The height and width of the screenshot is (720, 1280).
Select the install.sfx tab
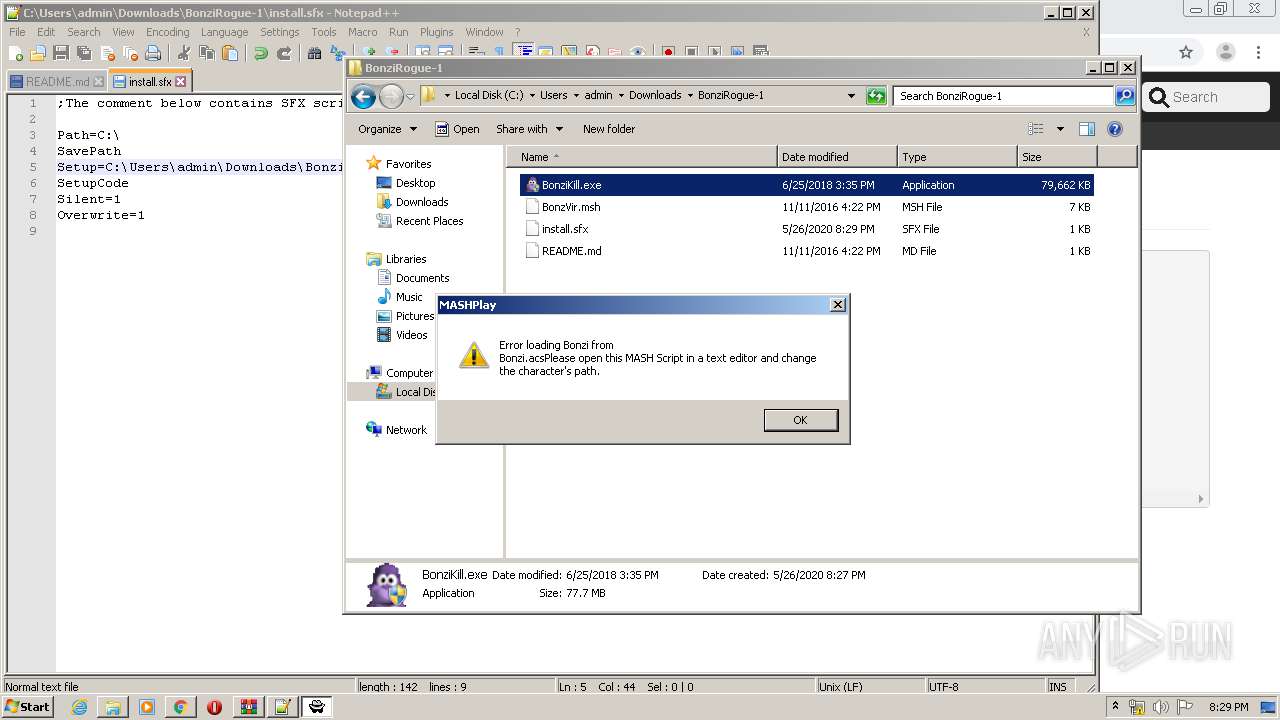tap(150, 82)
